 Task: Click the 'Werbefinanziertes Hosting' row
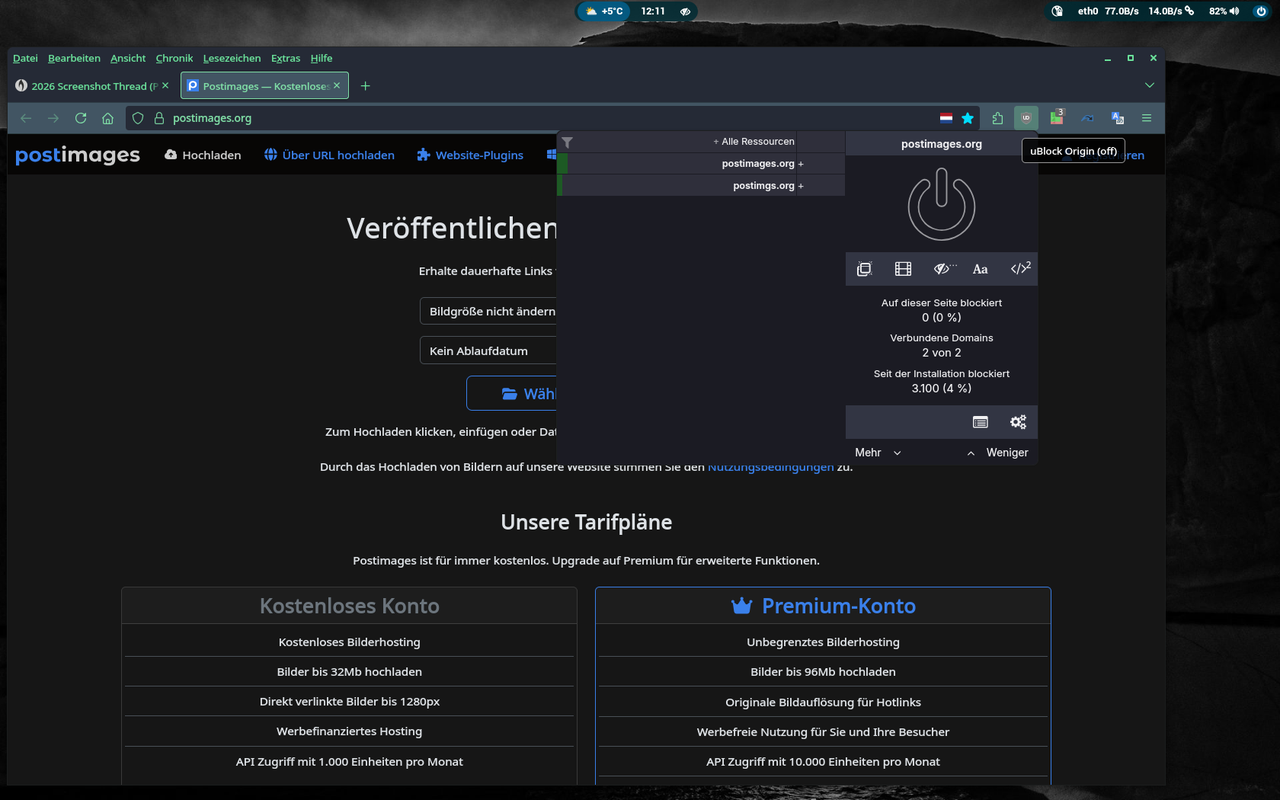click(x=349, y=732)
